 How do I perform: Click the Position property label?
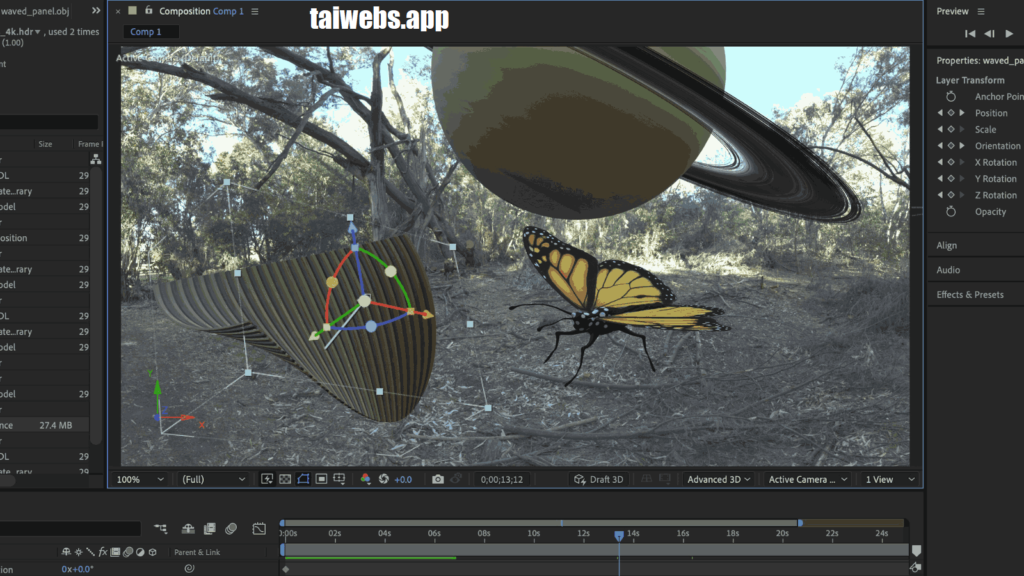pyautogui.click(x=991, y=113)
